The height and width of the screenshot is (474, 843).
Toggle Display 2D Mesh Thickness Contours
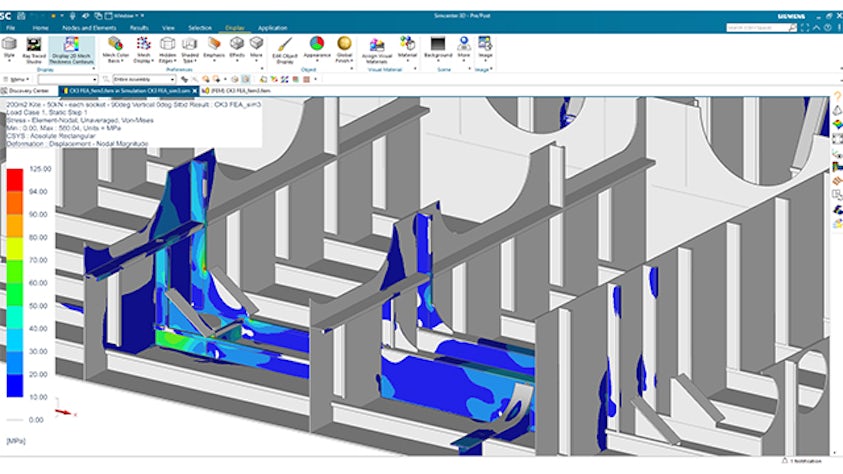click(70, 48)
